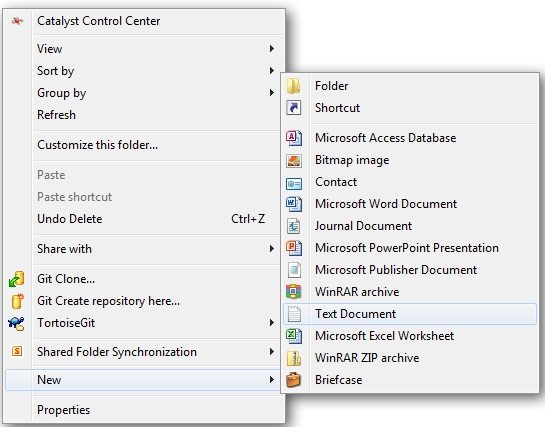Create a new Microsoft Access Database

[x=410, y=138]
